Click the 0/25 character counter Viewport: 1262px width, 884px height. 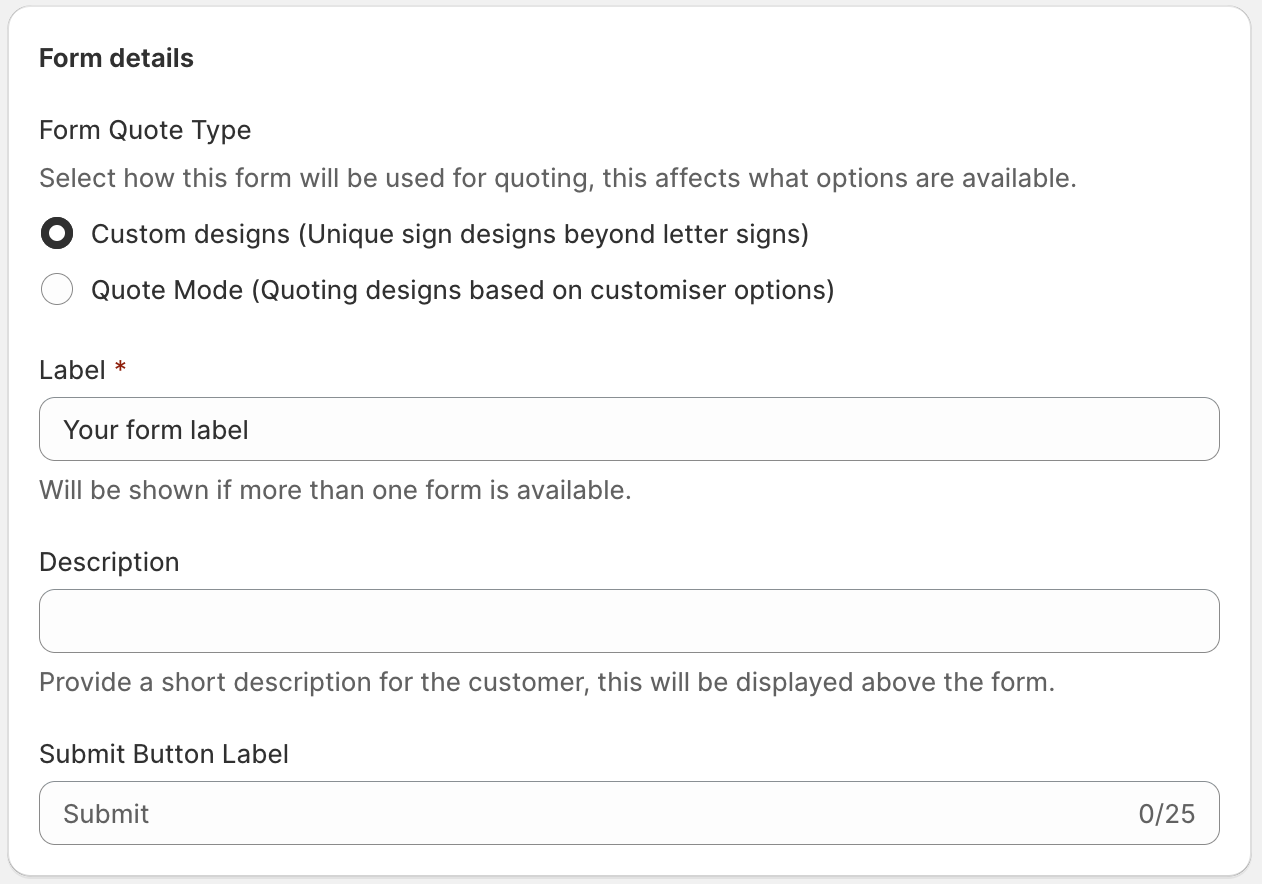pyautogui.click(x=1166, y=813)
